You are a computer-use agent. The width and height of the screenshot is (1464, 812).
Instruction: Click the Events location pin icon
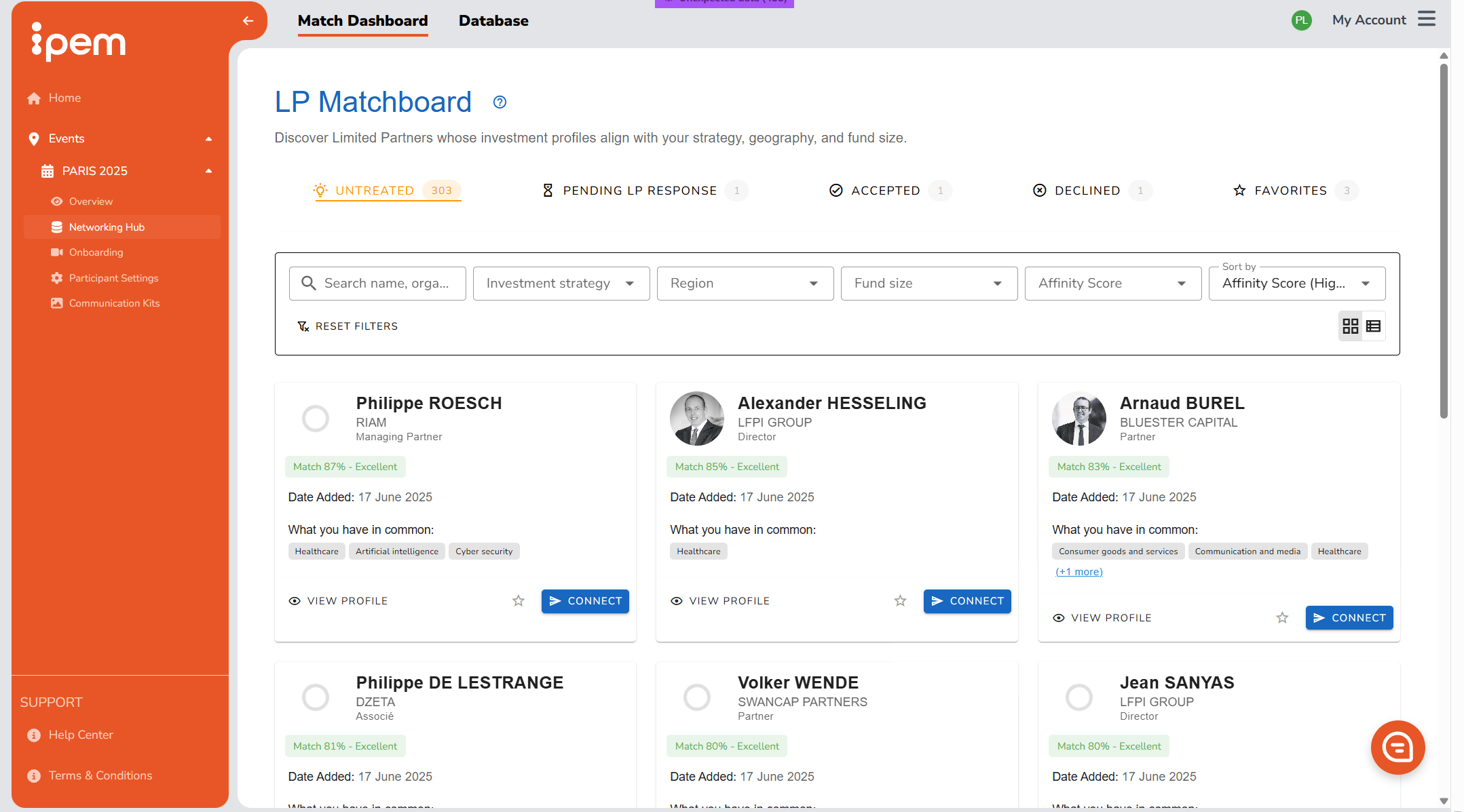pos(34,139)
